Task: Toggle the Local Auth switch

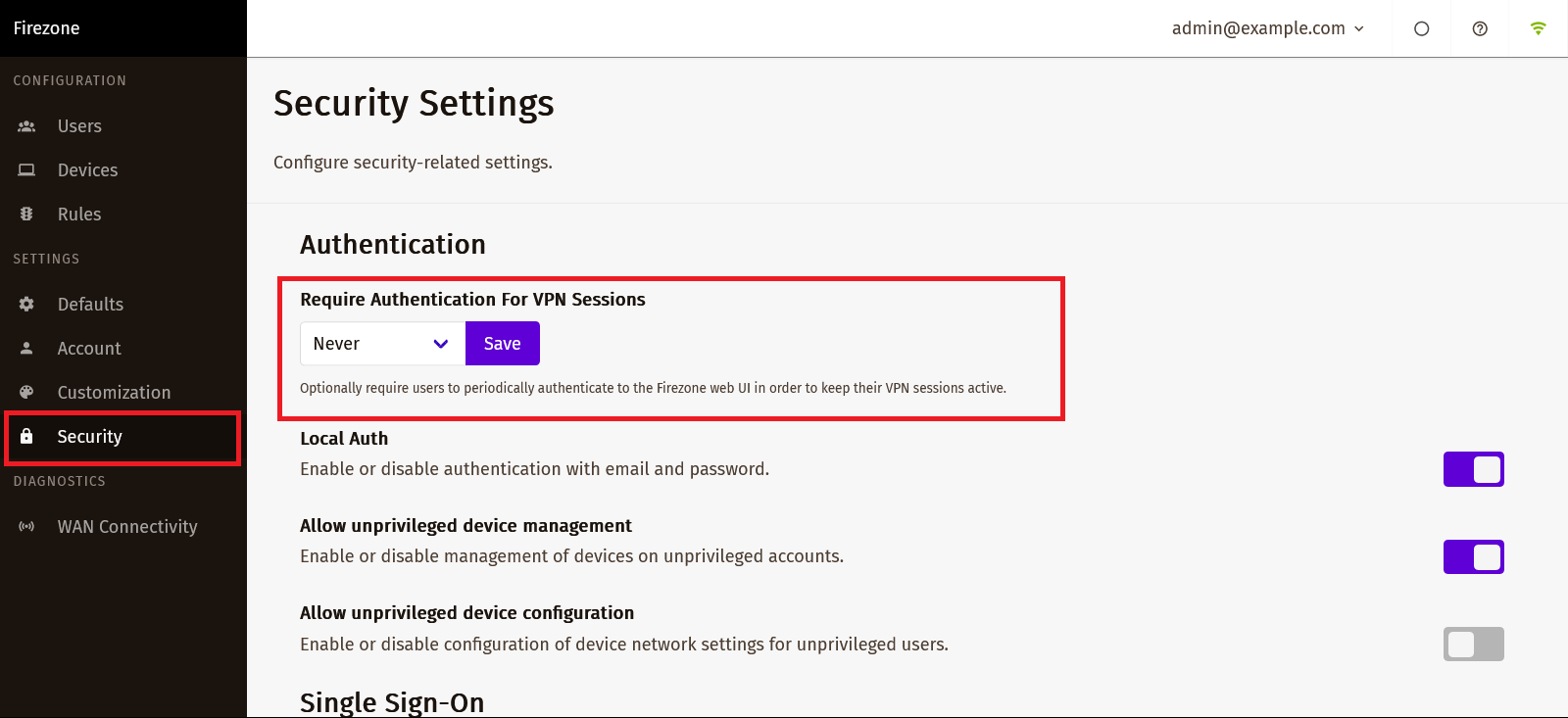Action: (1474, 469)
